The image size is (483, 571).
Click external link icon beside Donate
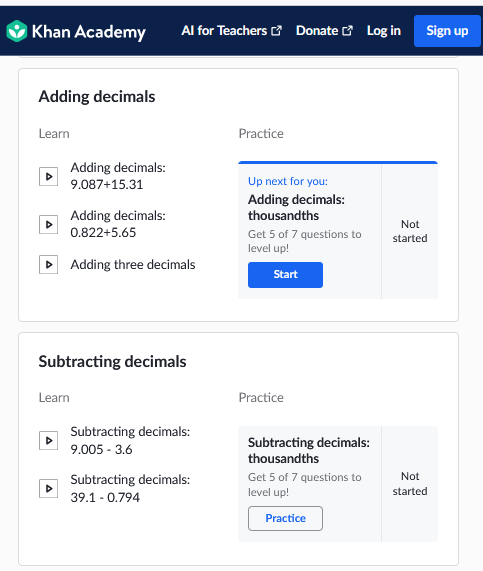point(347,31)
